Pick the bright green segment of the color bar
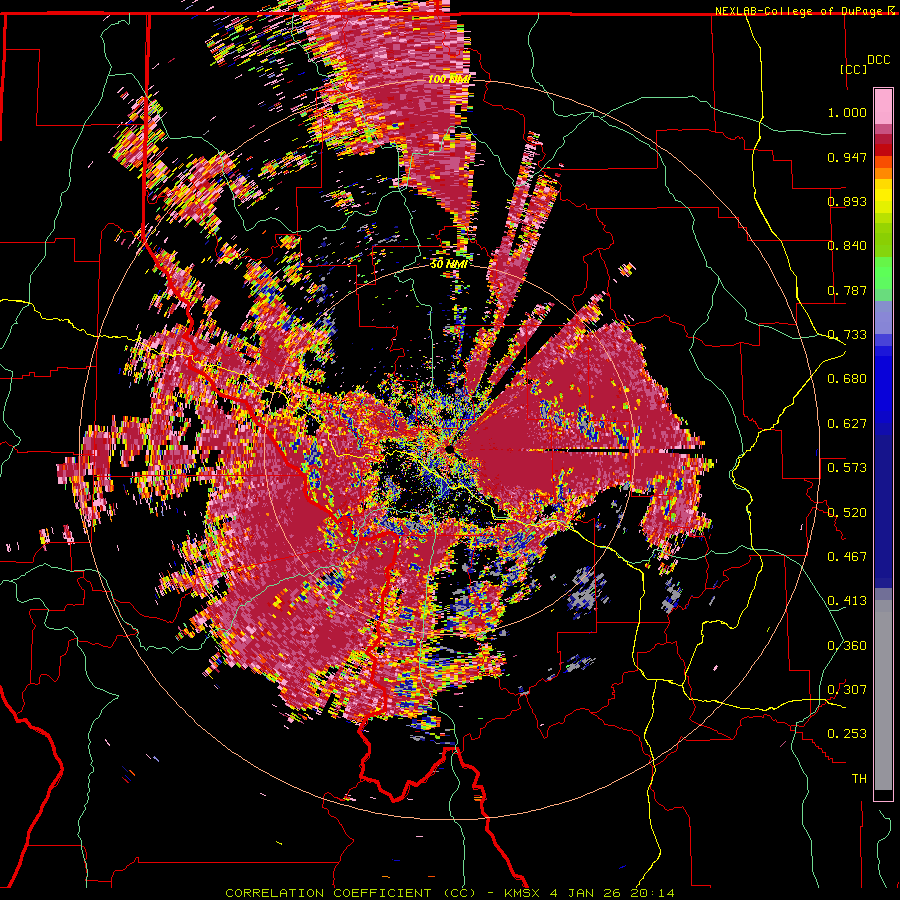The height and width of the screenshot is (900, 900). click(x=883, y=273)
